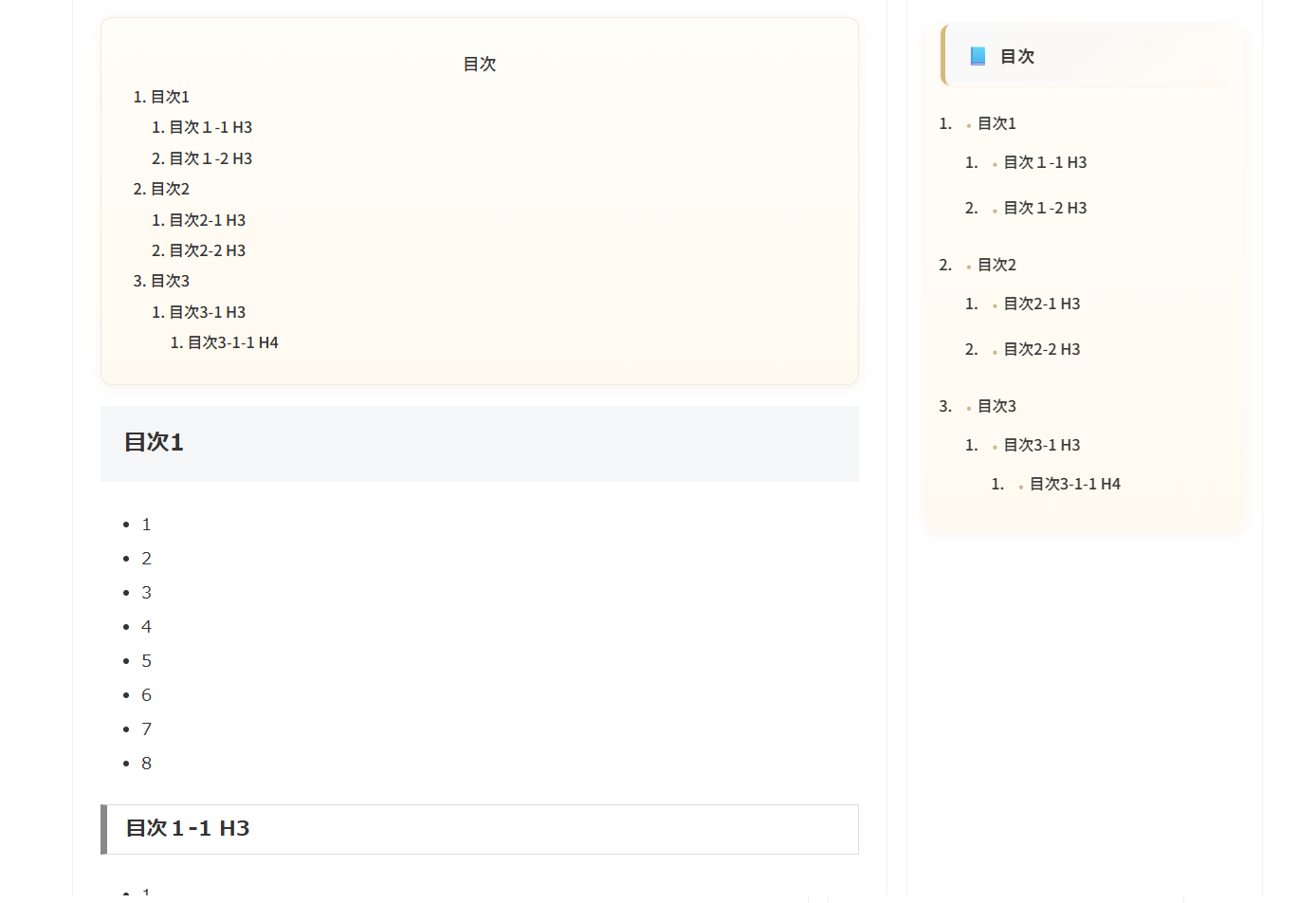
Task: Select 目次3-1-1 H4 in the sidebar
Action: [1074, 483]
